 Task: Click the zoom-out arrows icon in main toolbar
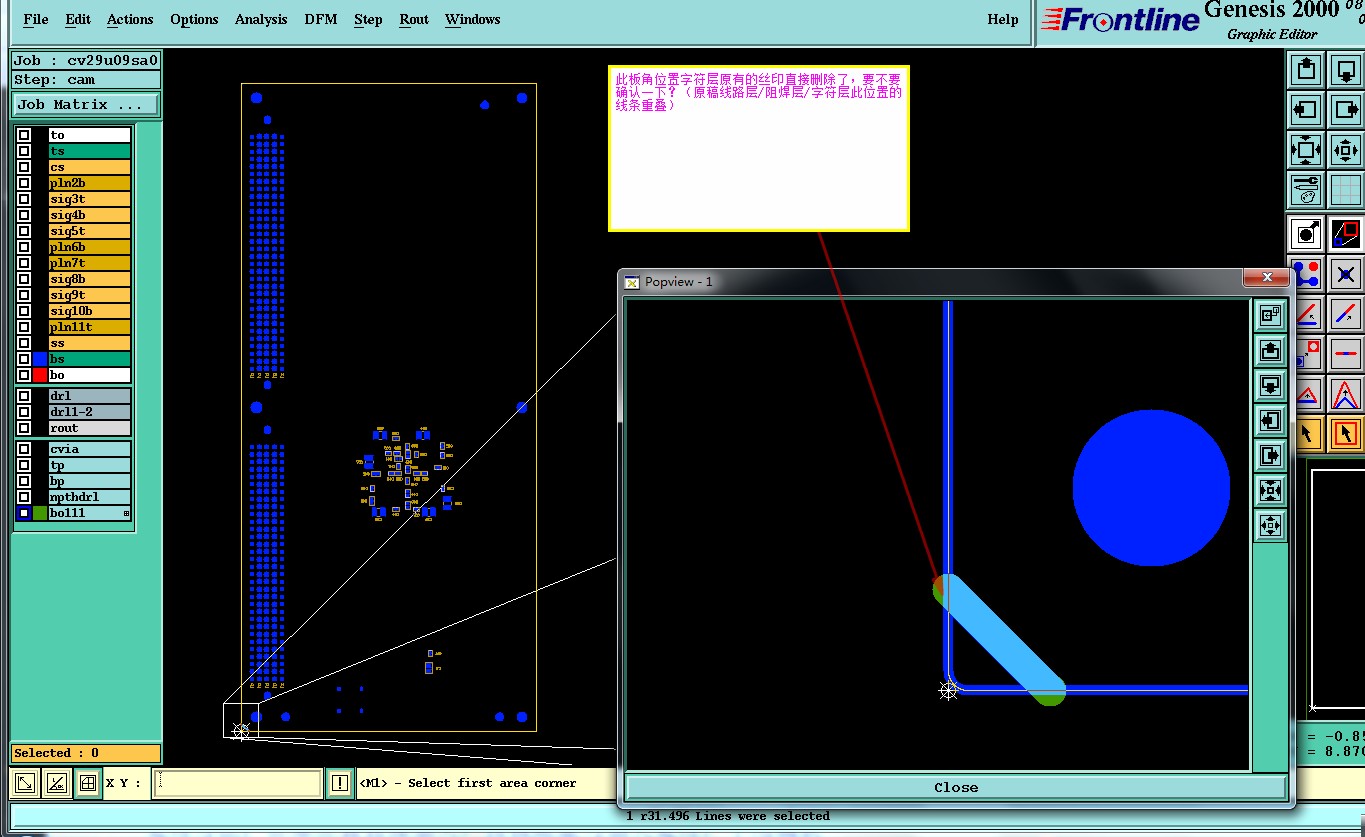coord(1306,151)
